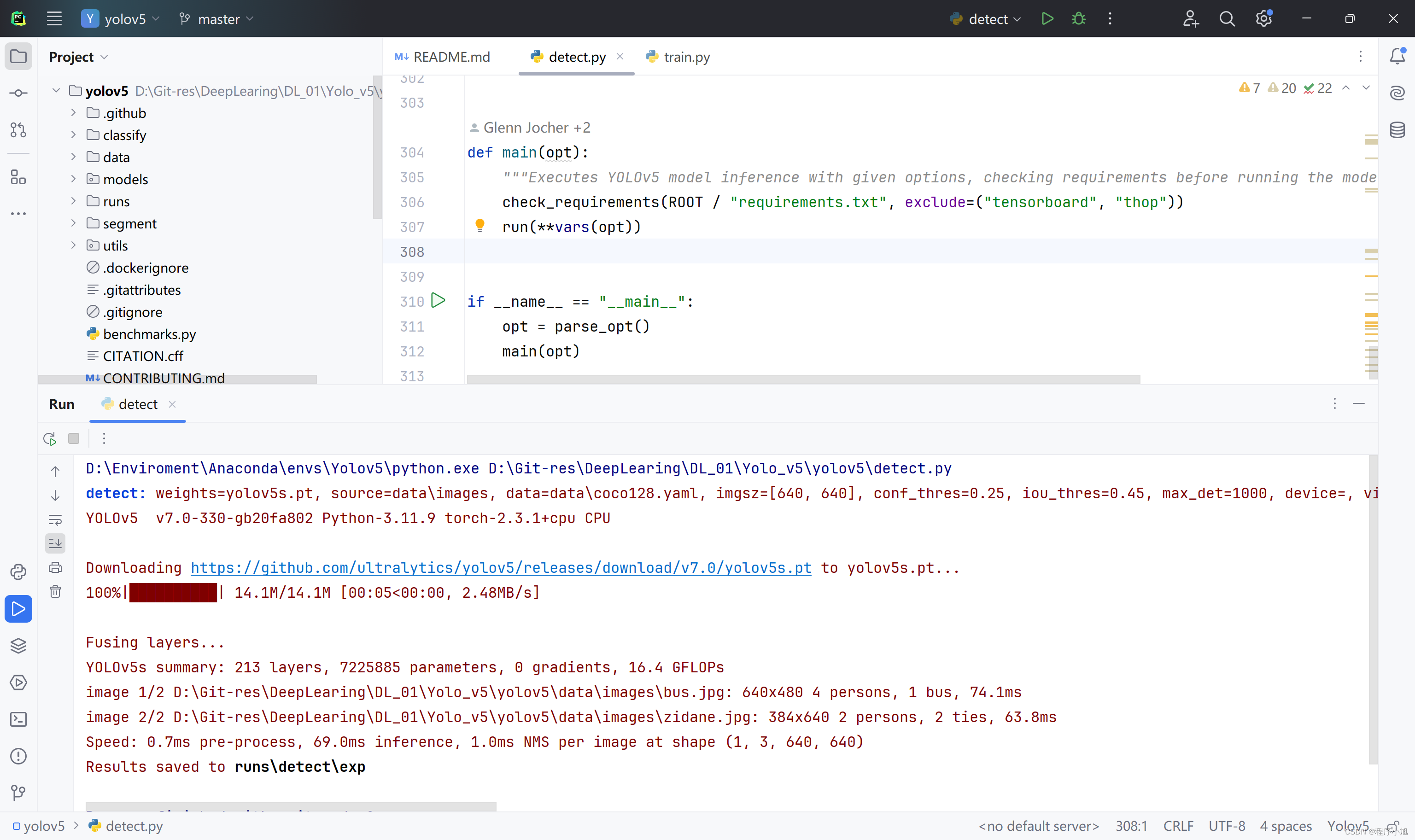The height and width of the screenshot is (840, 1415).
Task: Expand the models folder
Action: click(x=73, y=179)
